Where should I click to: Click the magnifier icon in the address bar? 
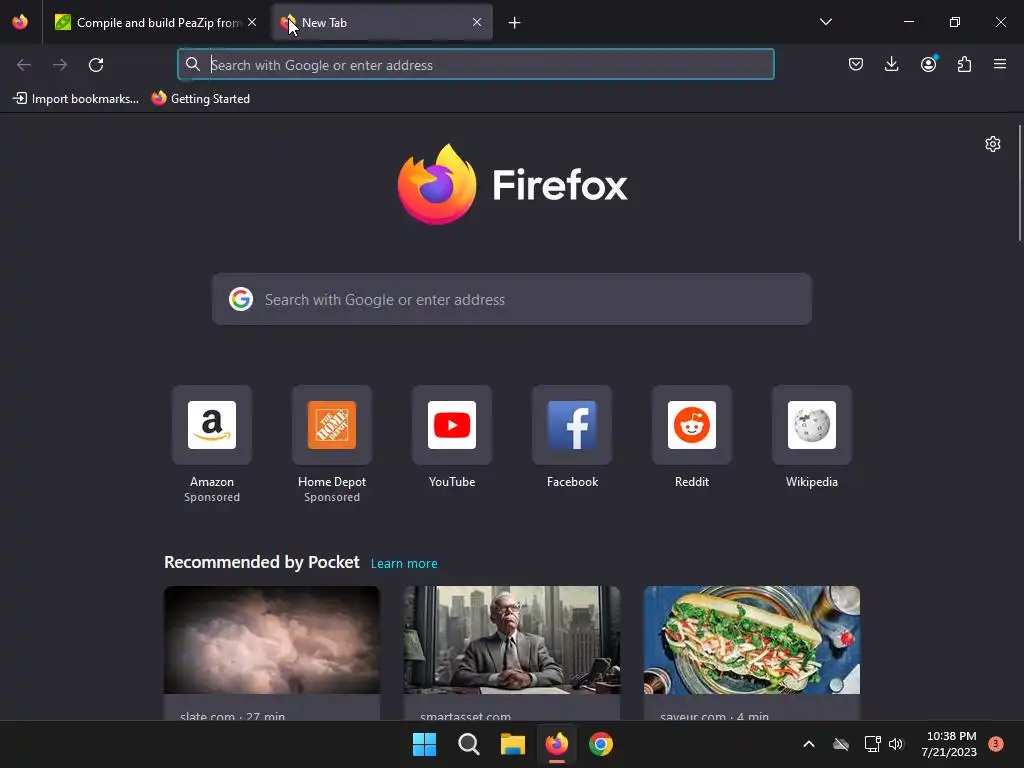click(193, 65)
